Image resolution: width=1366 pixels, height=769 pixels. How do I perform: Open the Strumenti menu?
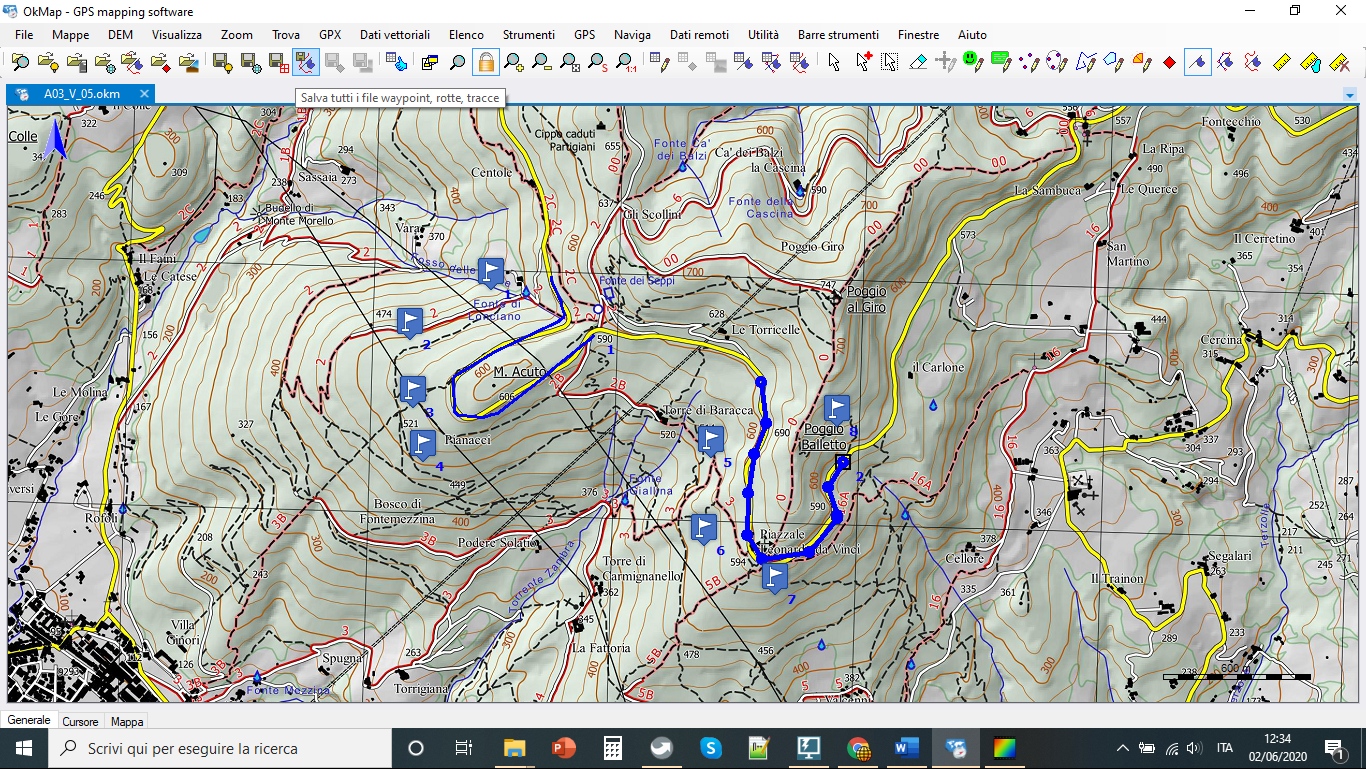coord(529,35)
